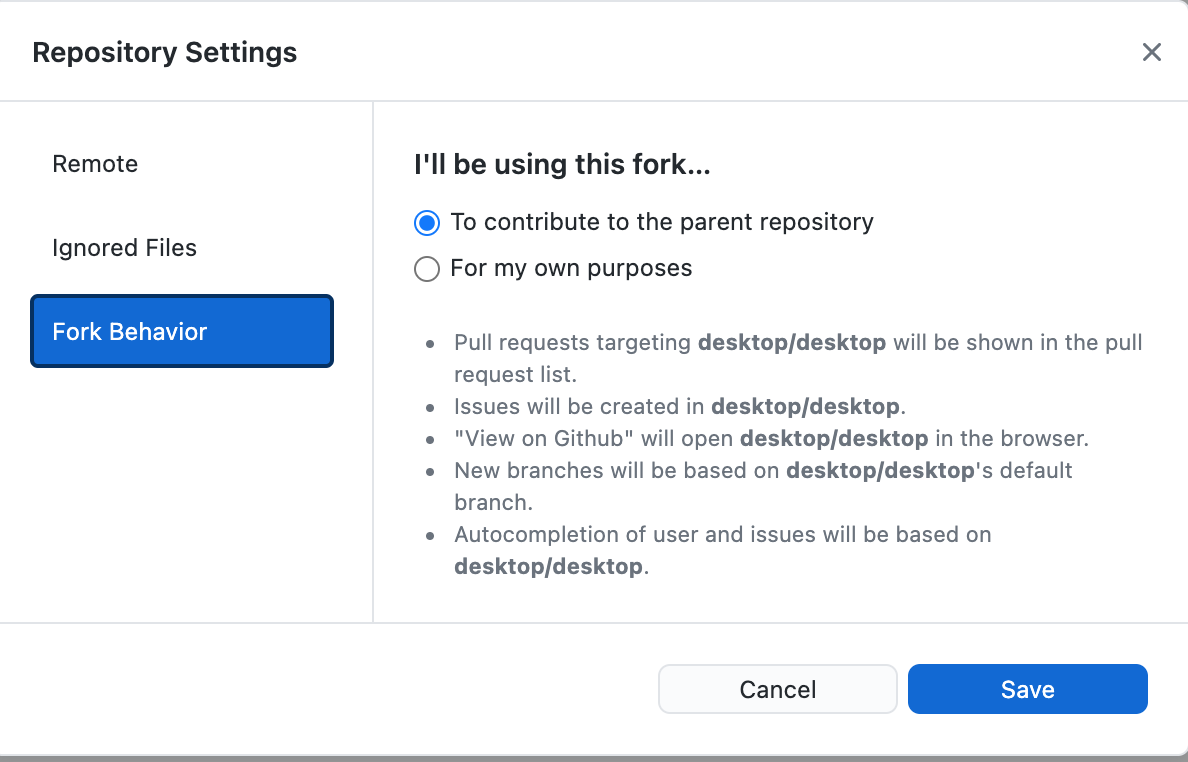
Task: Save the repository settings
Action: tap(1027, 689)
